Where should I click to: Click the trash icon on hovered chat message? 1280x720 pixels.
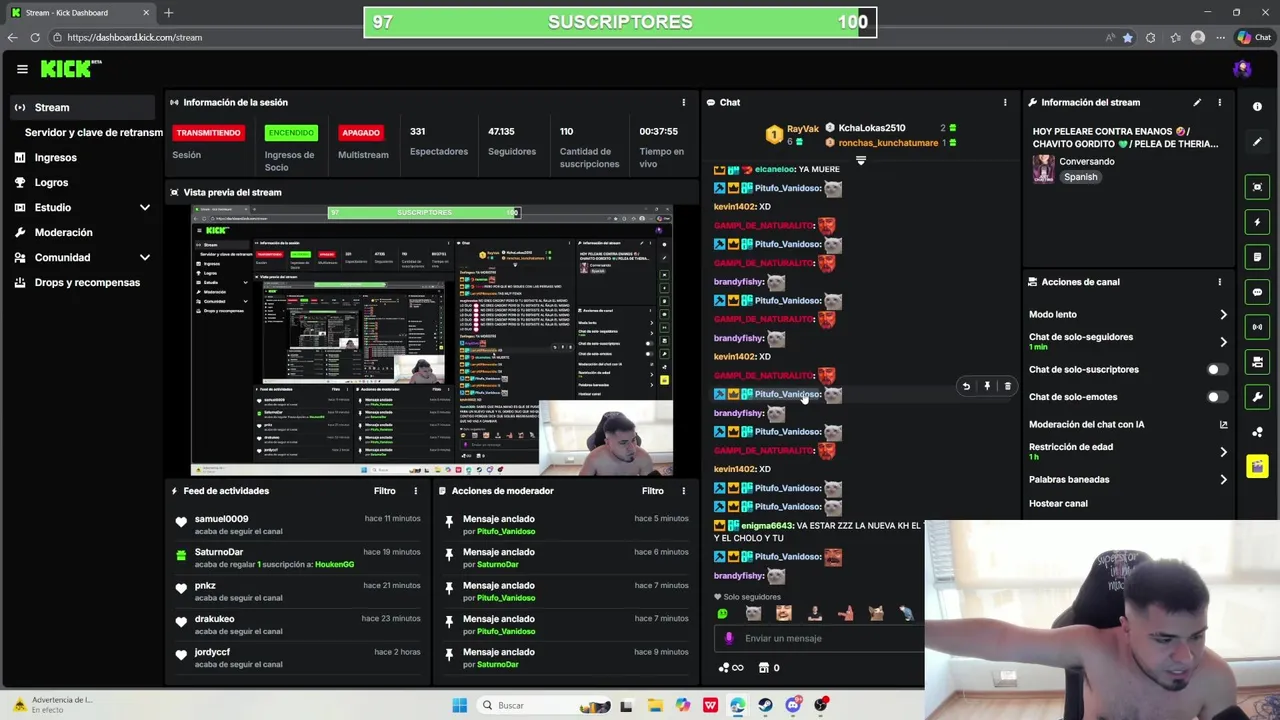tap(1007, 386)
